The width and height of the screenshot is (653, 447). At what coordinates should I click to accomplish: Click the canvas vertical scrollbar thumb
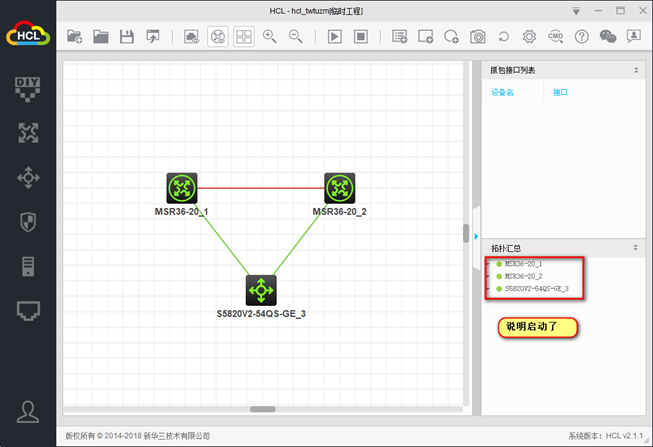click(466, 234)
